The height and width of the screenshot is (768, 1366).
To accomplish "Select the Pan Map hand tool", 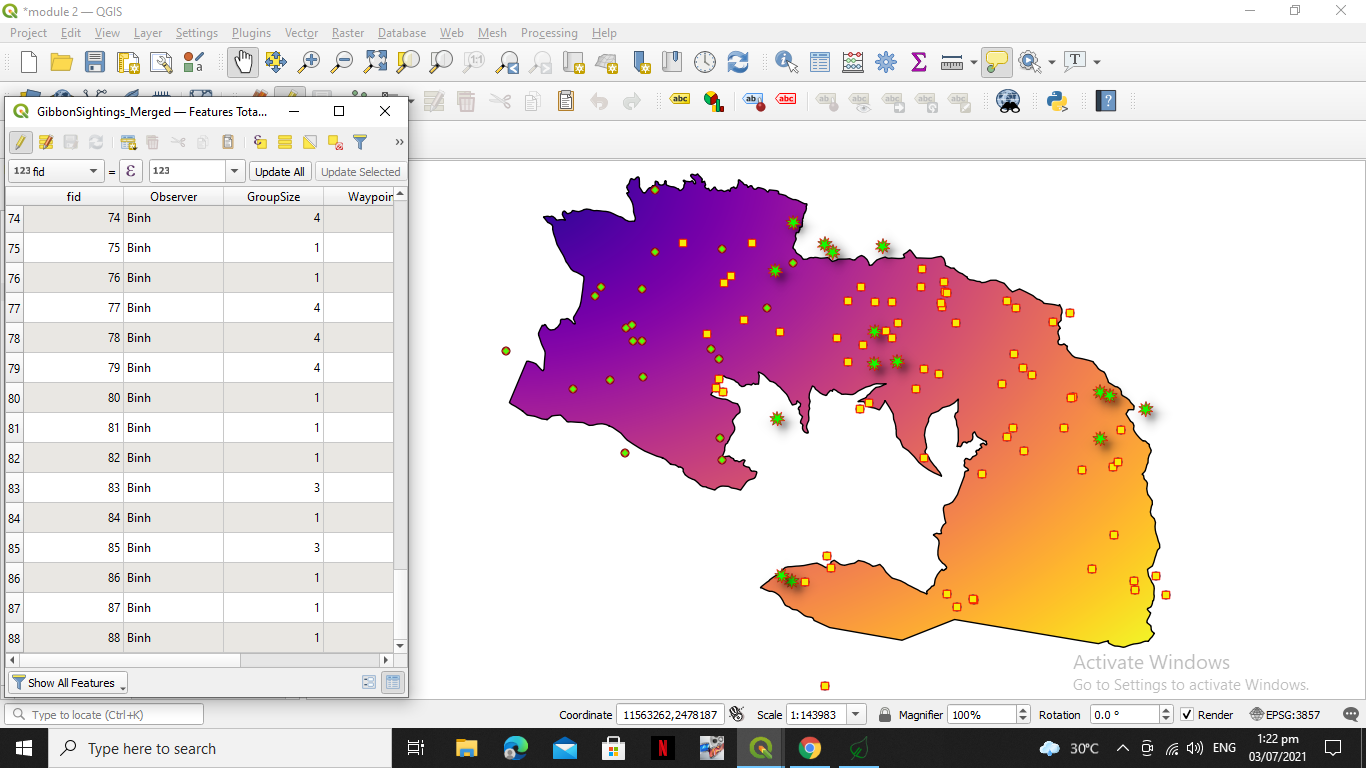I will click(243, 62).
